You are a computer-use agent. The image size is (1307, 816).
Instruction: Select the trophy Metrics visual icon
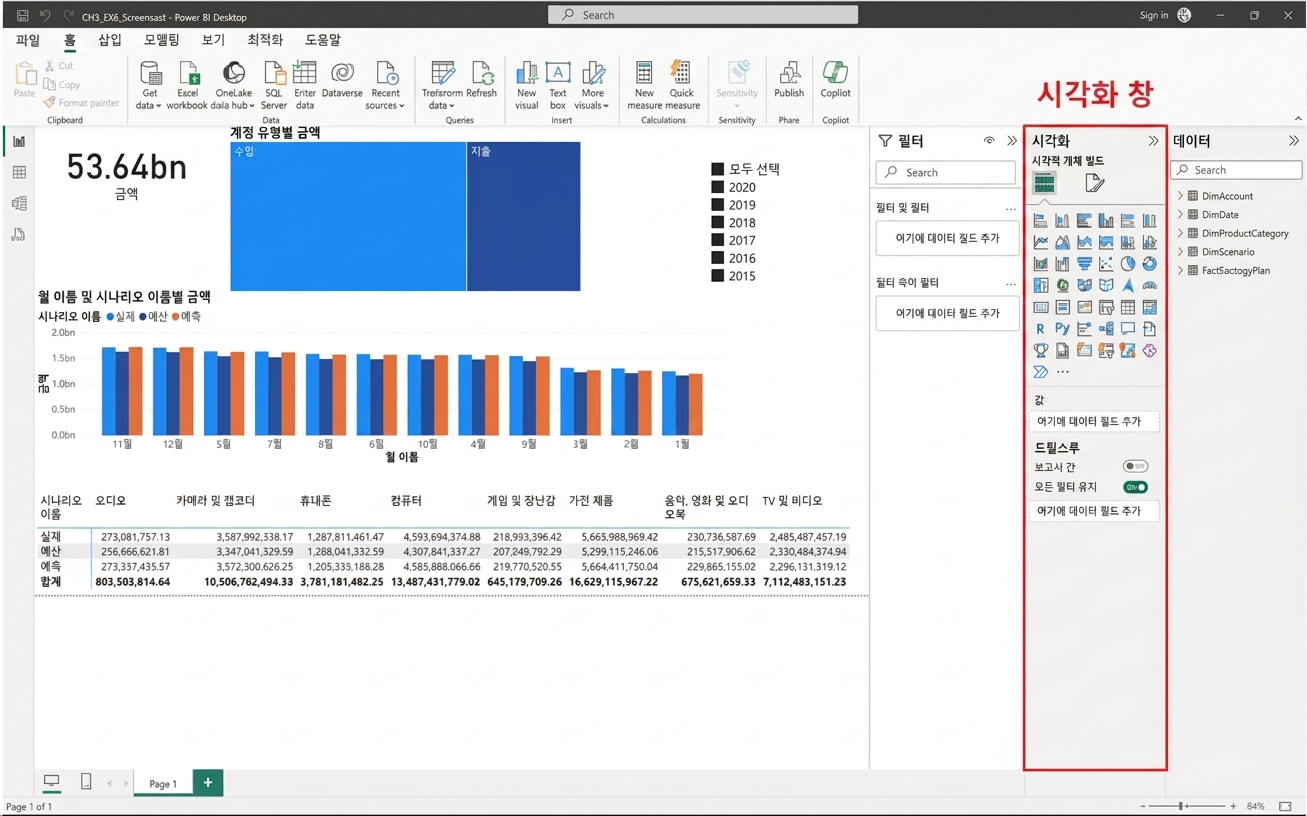[1041, 351]
